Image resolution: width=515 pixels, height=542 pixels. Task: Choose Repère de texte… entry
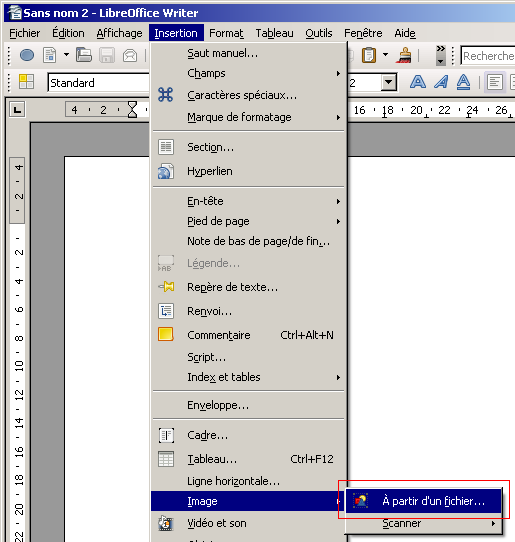click(x=249, y=287)
